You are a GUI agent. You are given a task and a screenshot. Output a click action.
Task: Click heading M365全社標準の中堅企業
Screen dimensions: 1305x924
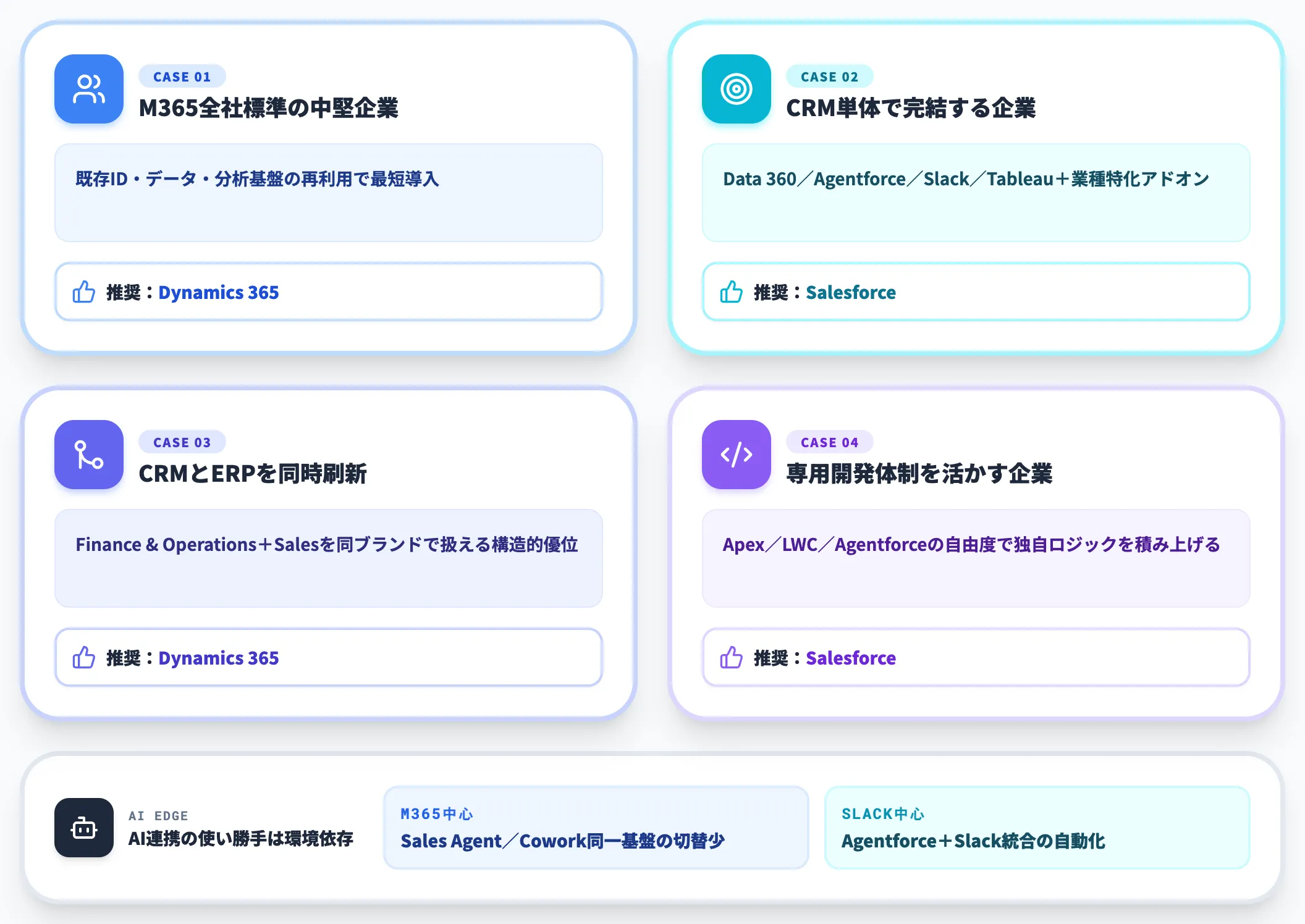click(269, 108)
